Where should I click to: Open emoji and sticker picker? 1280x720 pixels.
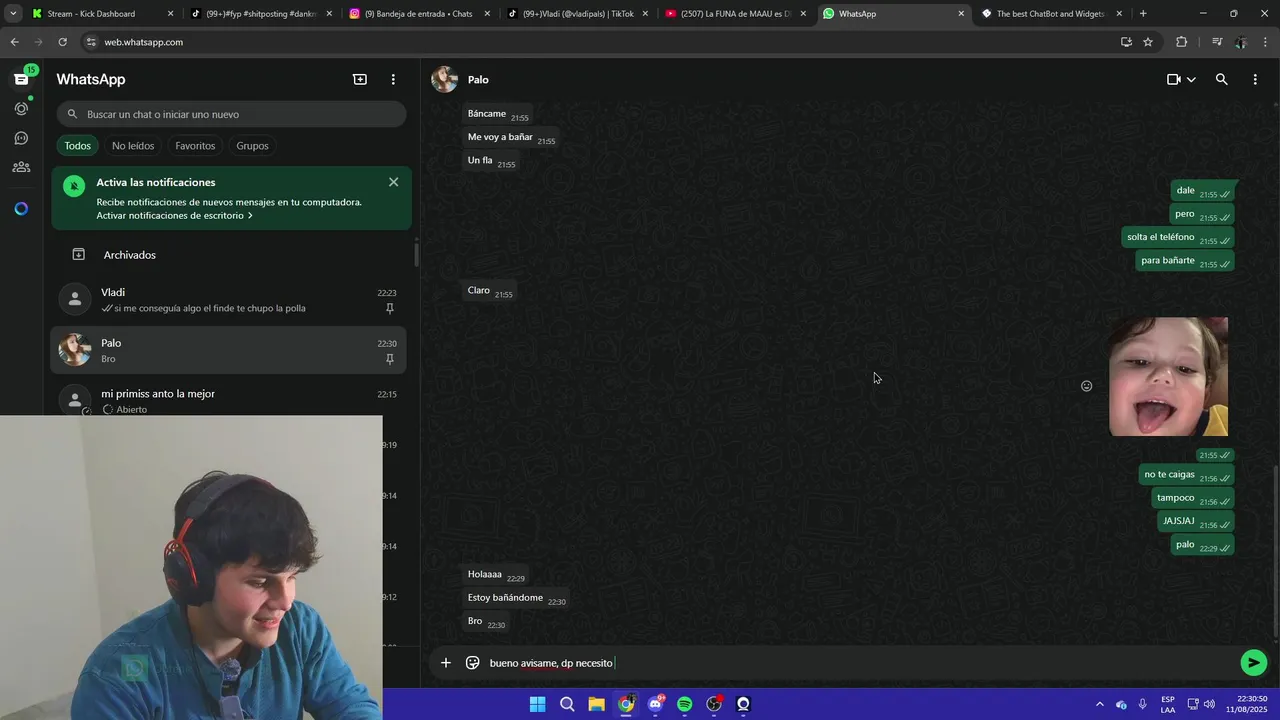(473, 662)
